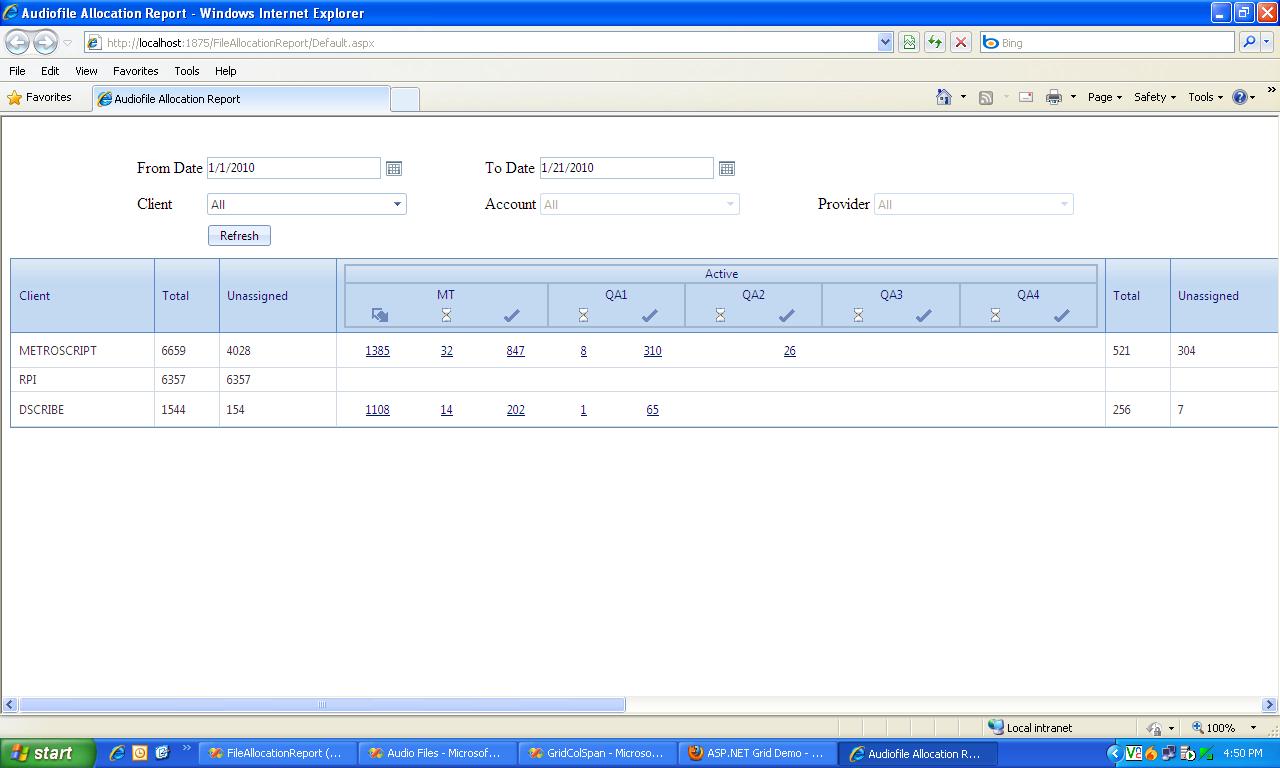Screen dimensions: 1280x768
Task: Click the QA1 checkmark column icon
Action: tap(650, 315)
